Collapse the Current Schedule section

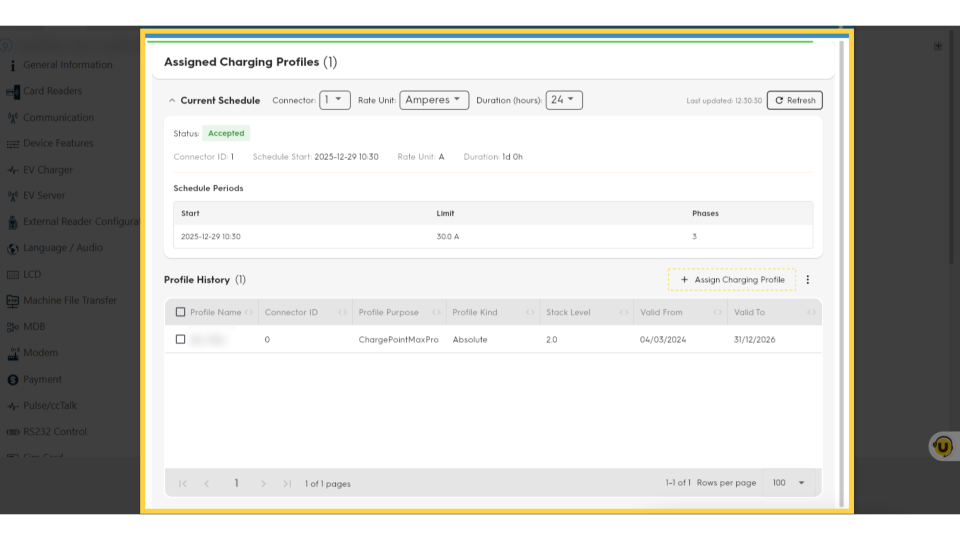tap(172, 101)
